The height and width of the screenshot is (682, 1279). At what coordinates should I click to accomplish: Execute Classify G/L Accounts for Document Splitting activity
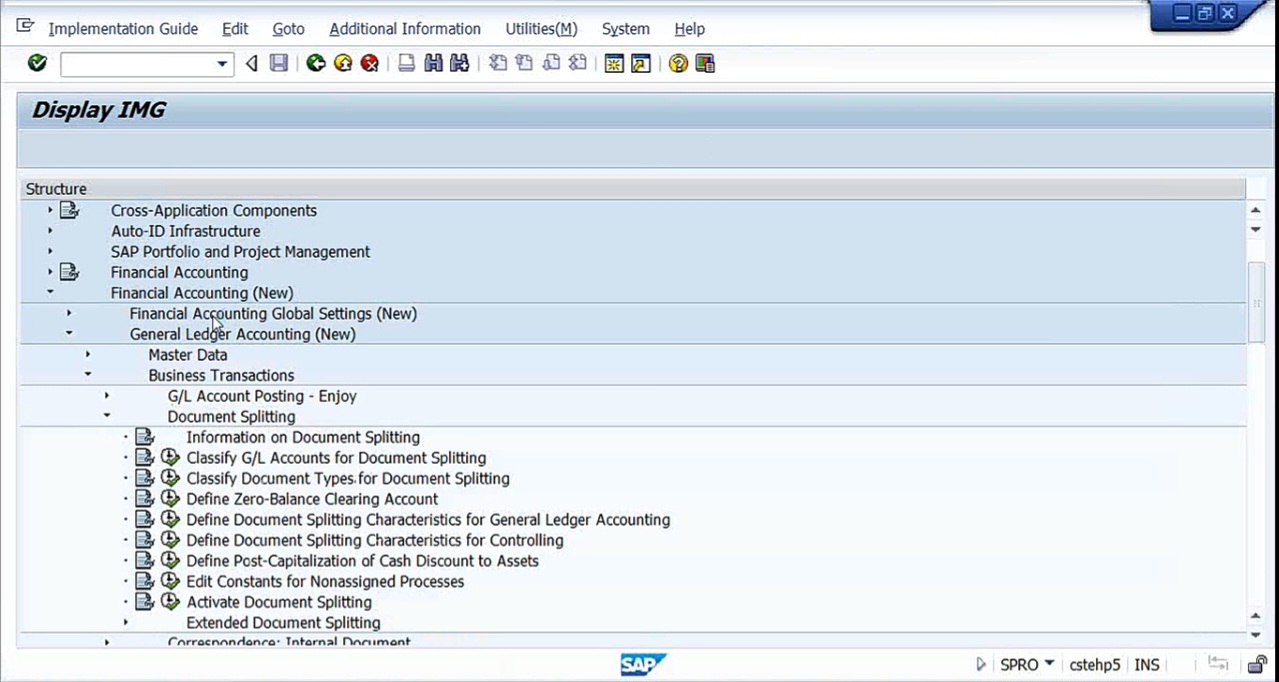coord(170,458)
